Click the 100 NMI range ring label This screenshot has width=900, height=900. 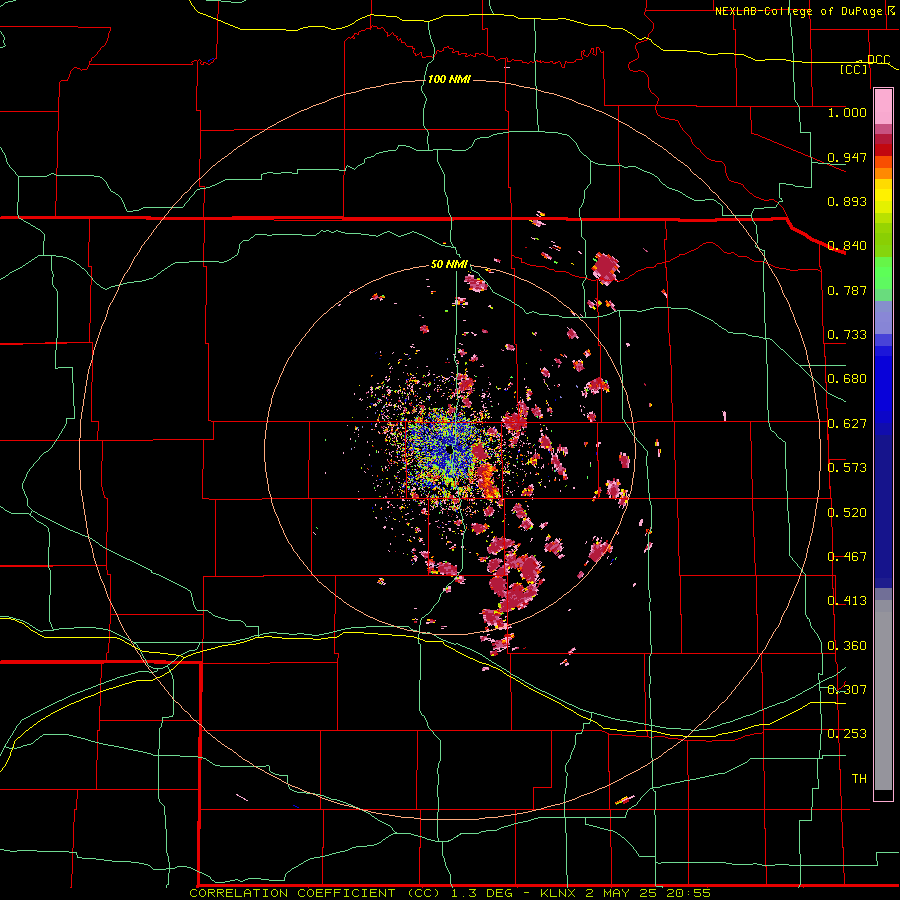click(x=449, y=79)
